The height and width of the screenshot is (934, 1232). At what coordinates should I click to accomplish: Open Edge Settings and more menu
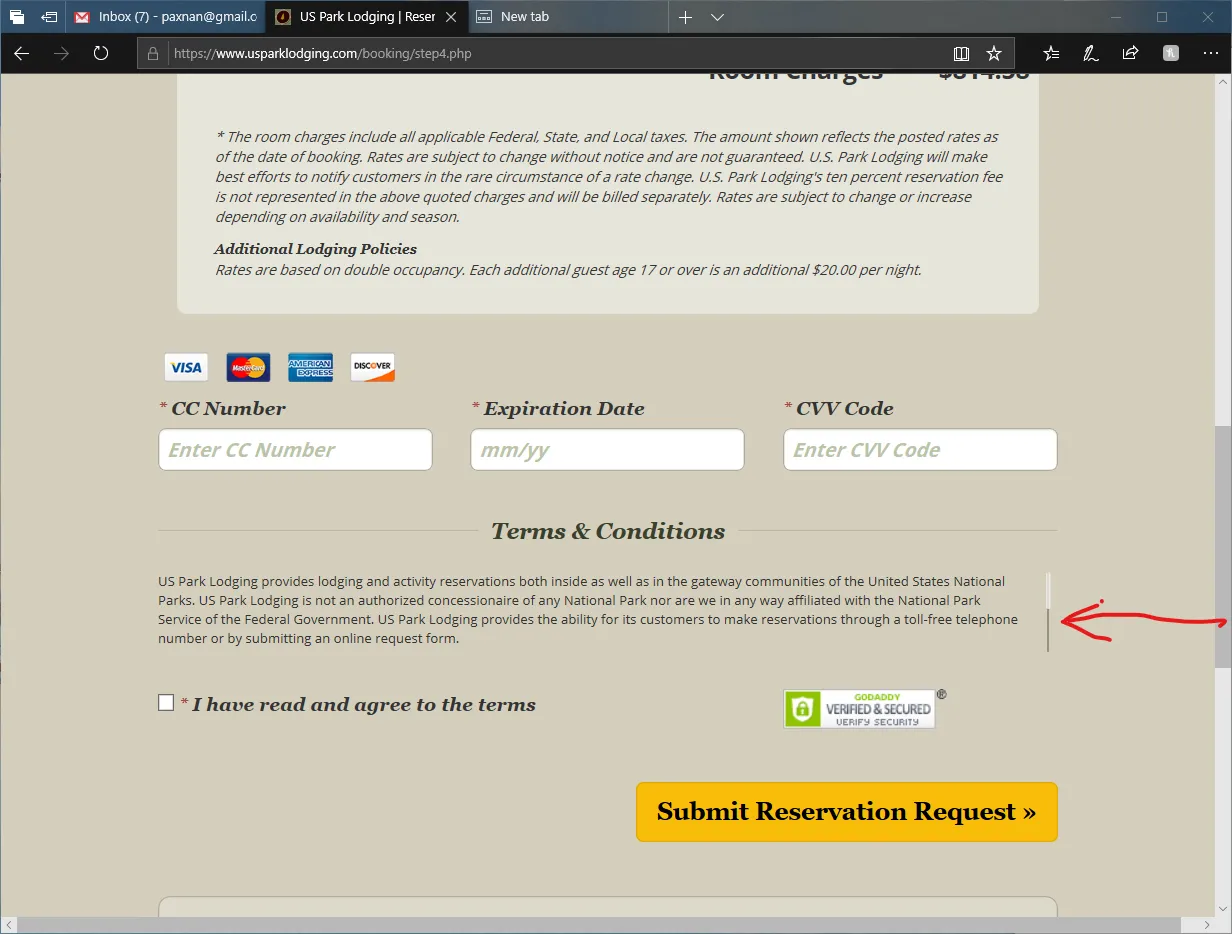click(1210, 53)
